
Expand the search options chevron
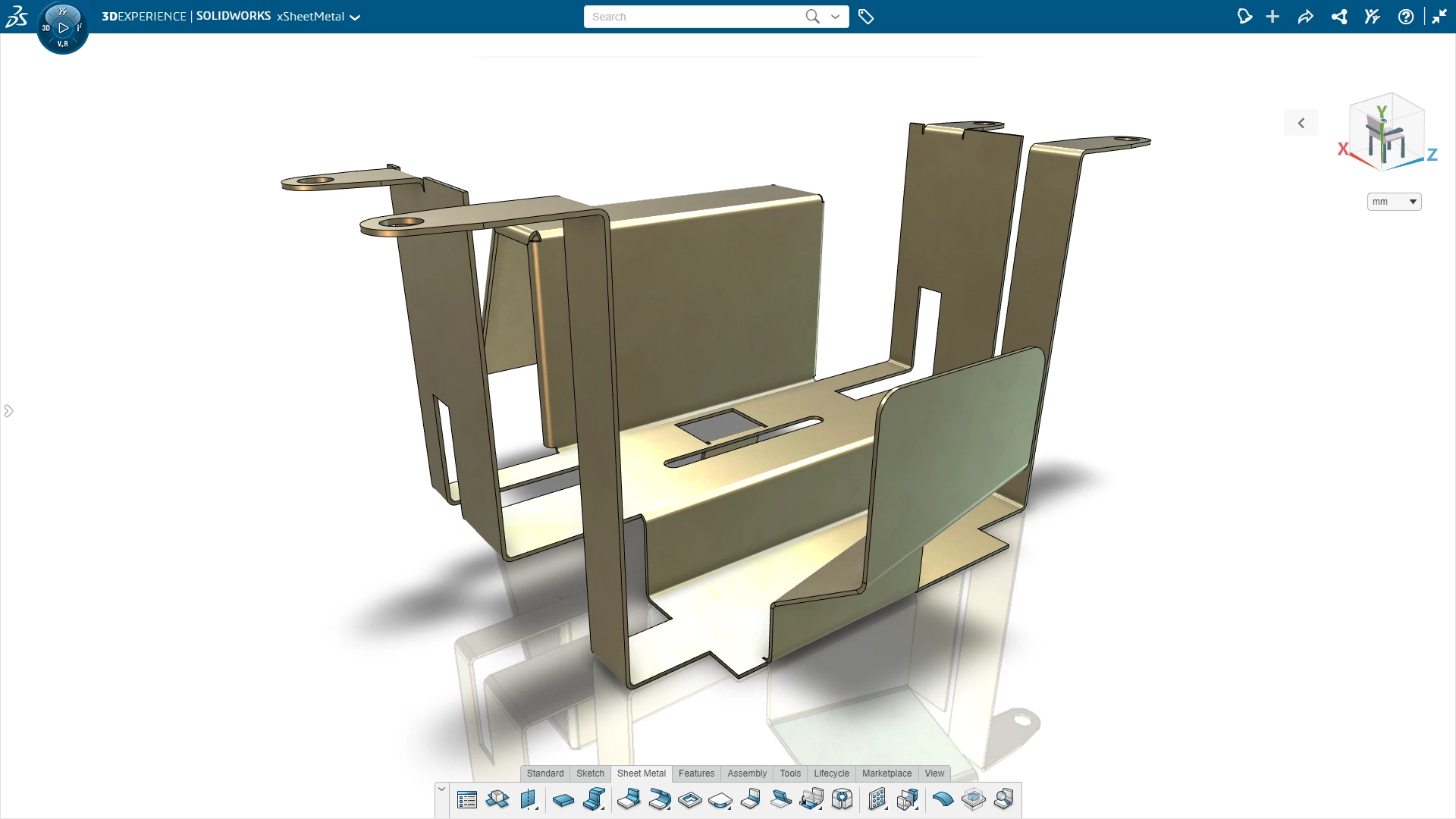point(835,17)
